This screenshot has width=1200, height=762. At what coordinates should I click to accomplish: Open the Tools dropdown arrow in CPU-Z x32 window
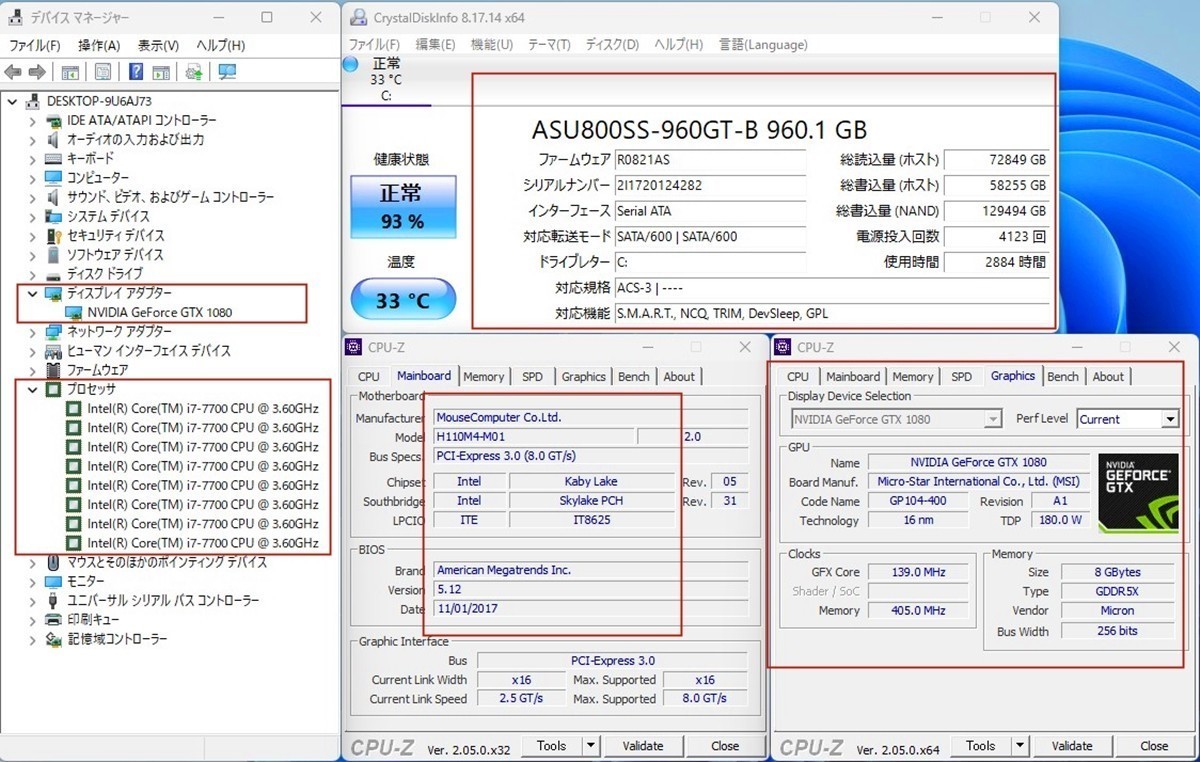(591, 746)
